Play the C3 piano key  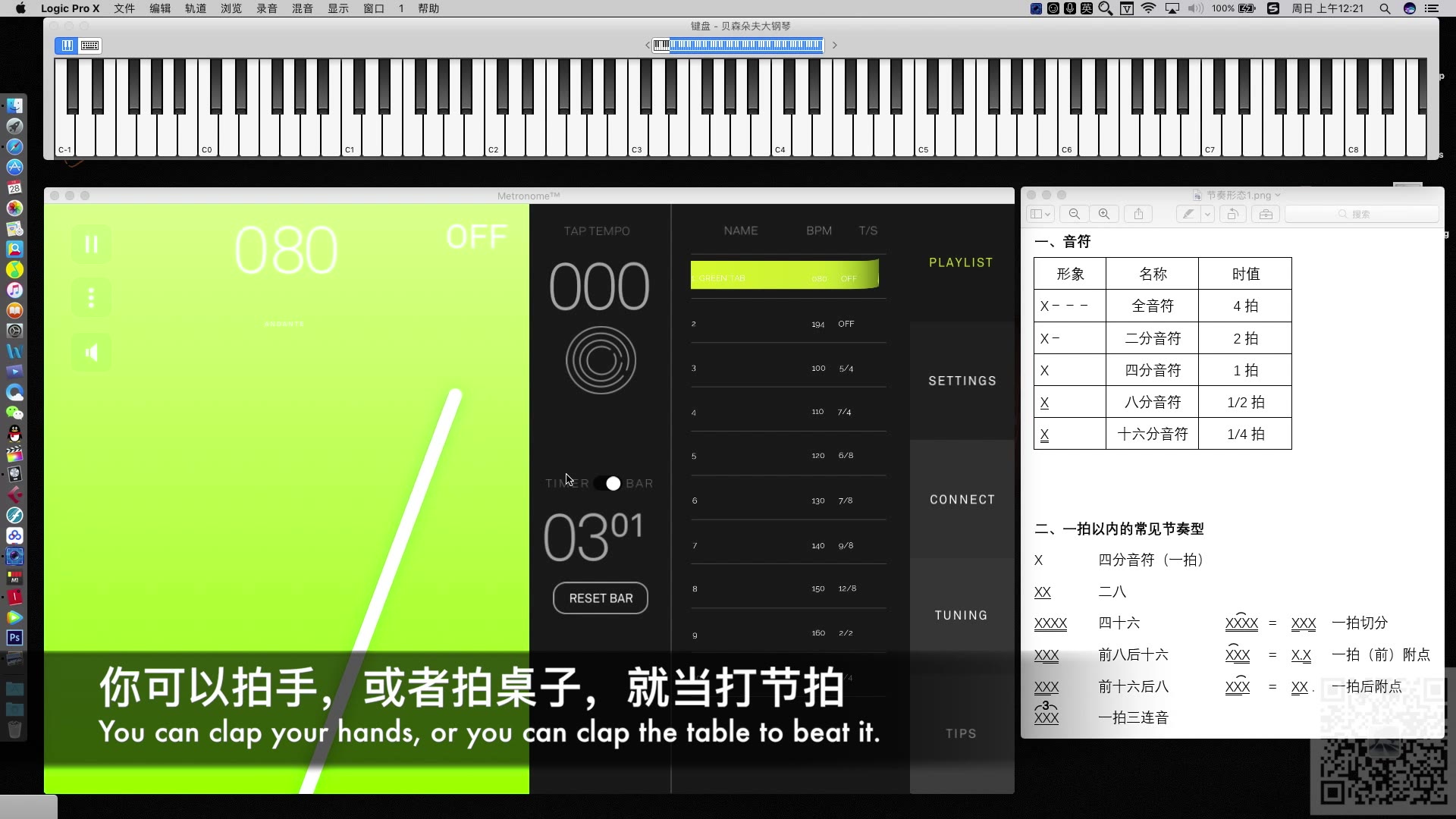638,136
